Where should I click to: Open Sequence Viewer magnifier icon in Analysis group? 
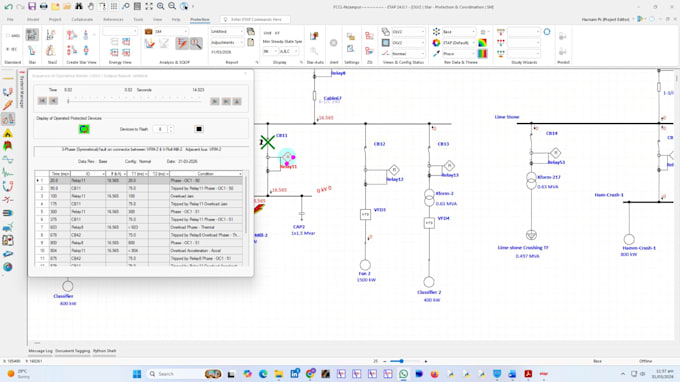196,43
